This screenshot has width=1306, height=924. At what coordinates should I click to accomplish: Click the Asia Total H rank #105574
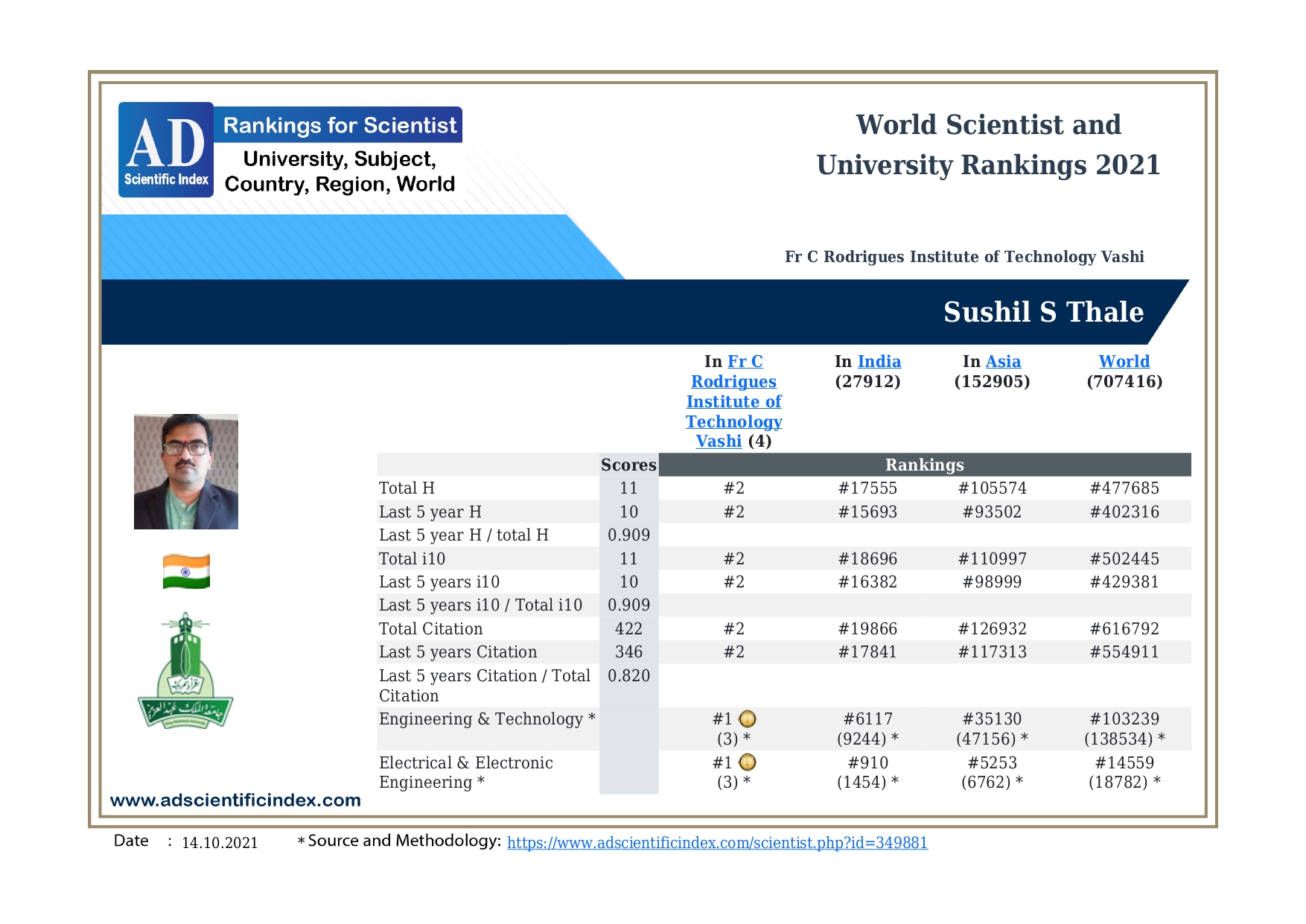point(992,488)
